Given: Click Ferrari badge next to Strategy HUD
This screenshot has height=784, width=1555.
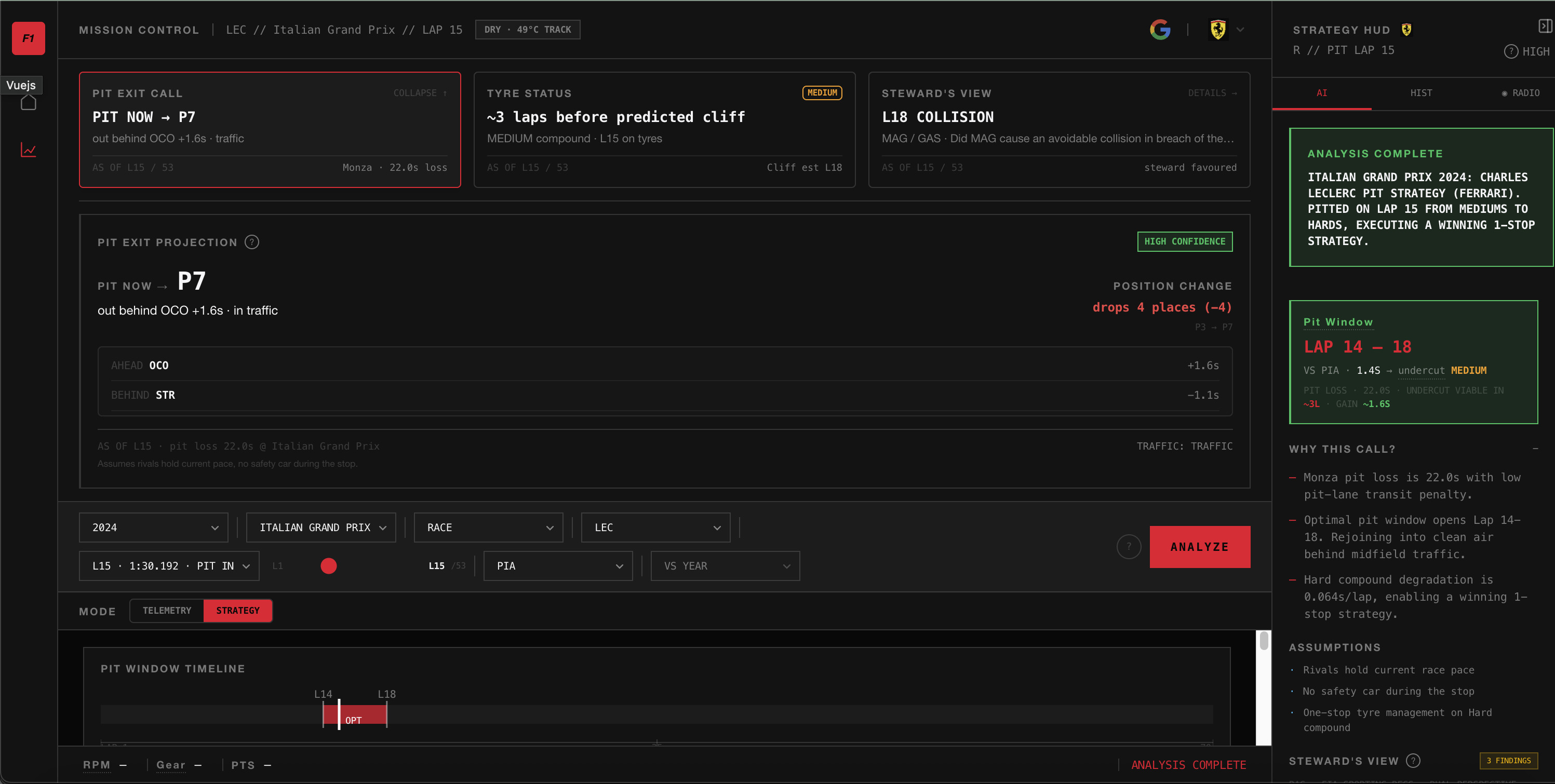Looking at the screenshot, I should [1406, 30].
